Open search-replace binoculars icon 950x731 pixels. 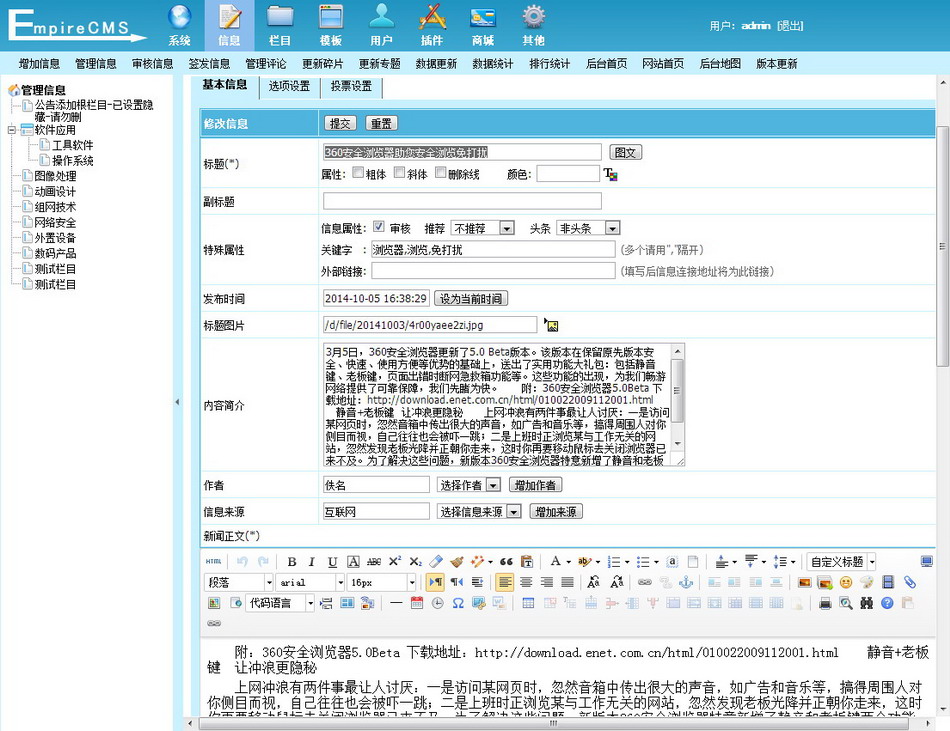(866, 603)
